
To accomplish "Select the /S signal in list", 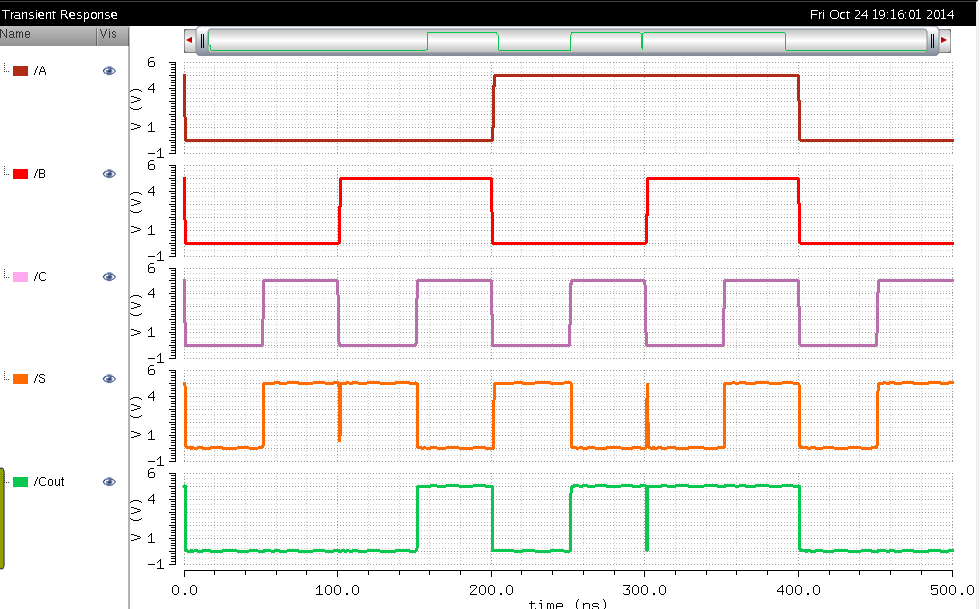I will coord(40,379).
